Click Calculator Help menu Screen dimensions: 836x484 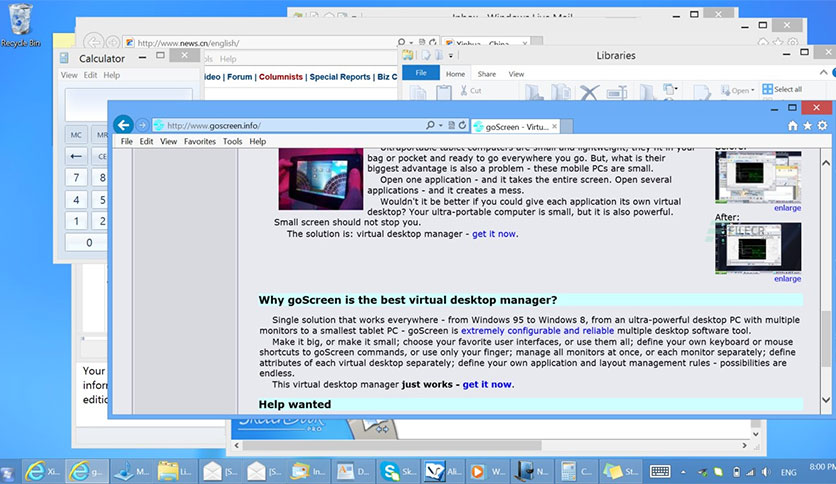tap(111, 75)
